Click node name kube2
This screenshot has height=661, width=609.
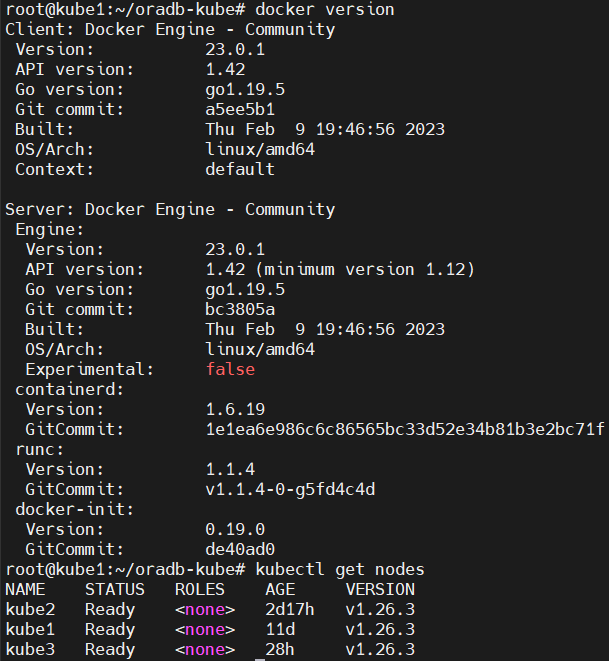pyautogui.click(x=30, y=610)
